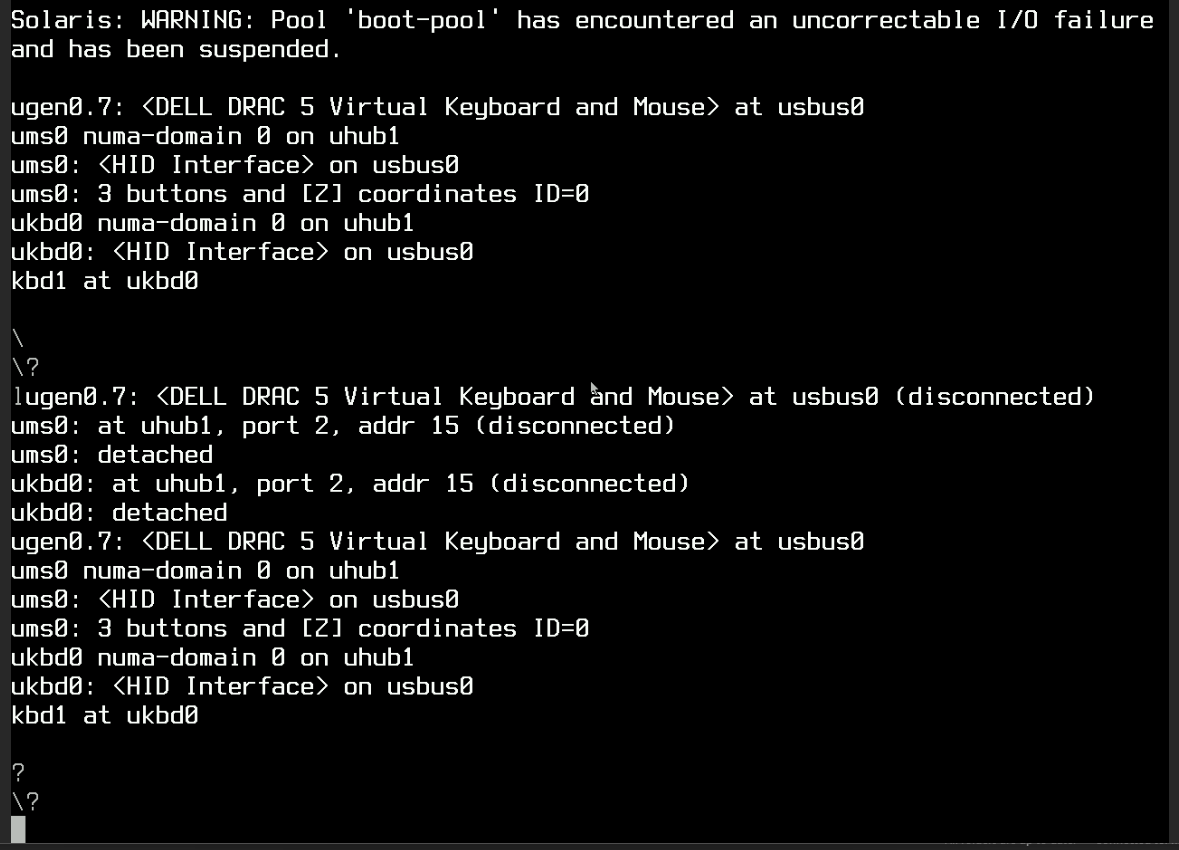Viewport: 1179px width, 850px height.
Task: Click the lone backslash line mid-screen
Action: click(x=18, y=338)
